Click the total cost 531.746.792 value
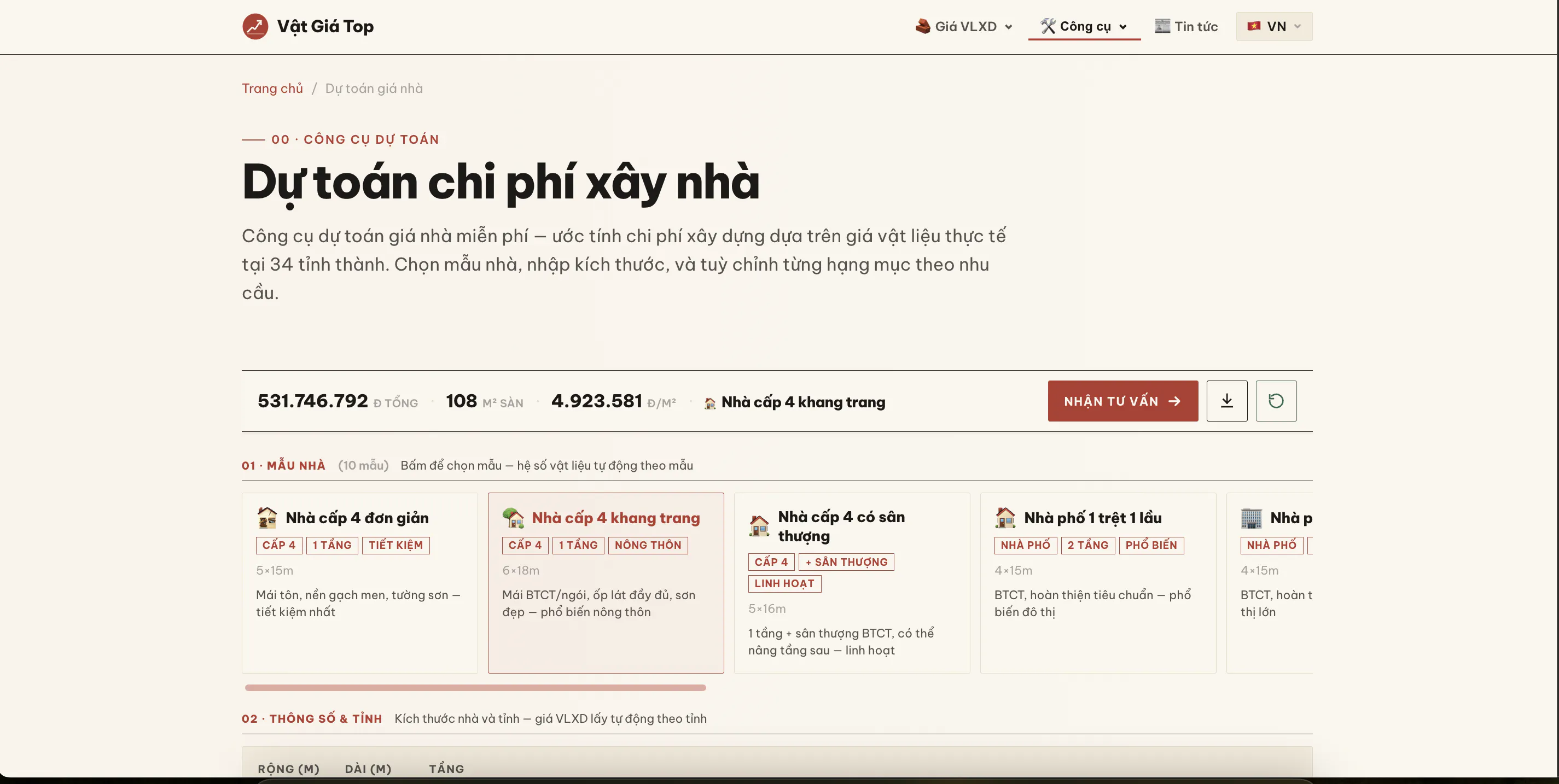 [313, 400]
